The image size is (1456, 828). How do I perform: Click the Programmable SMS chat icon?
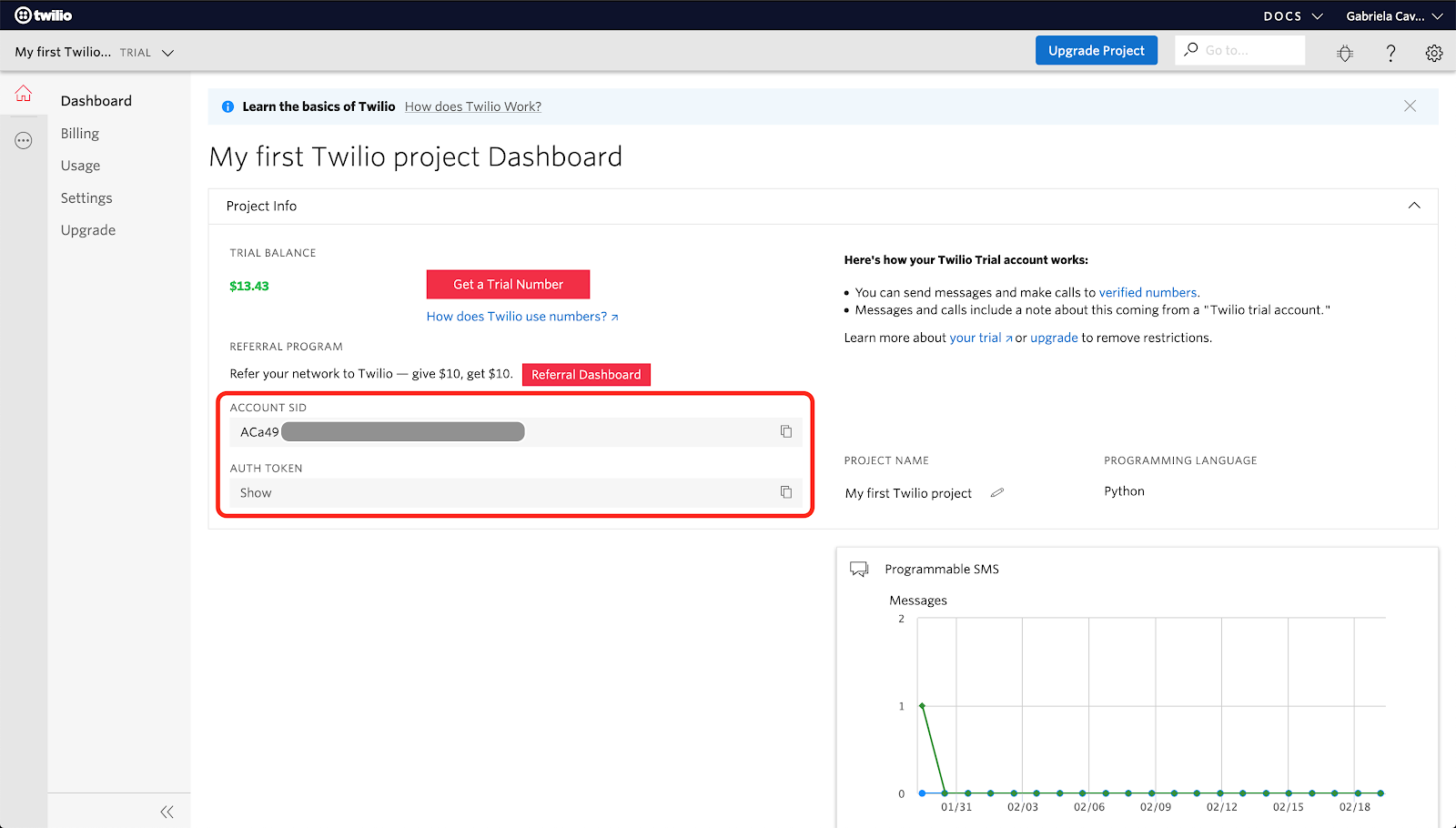(x=859, y=569)
